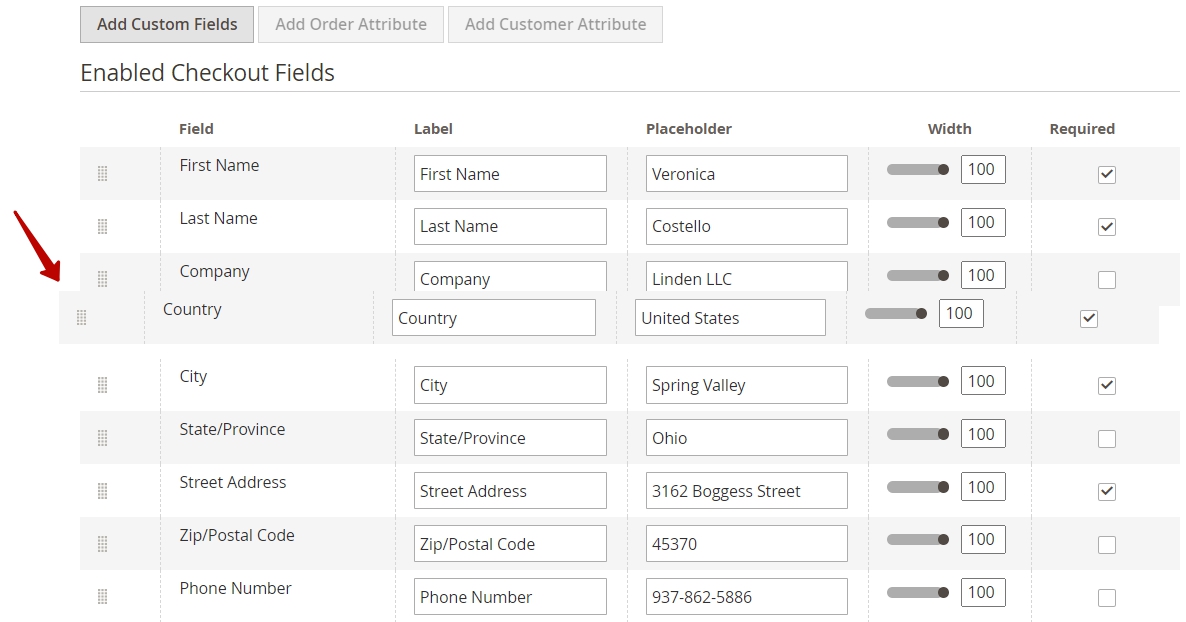Click the Street Address label input
Image resolution: width=1186 pixels, height=622 pixels.
click(x=510, y=491)
